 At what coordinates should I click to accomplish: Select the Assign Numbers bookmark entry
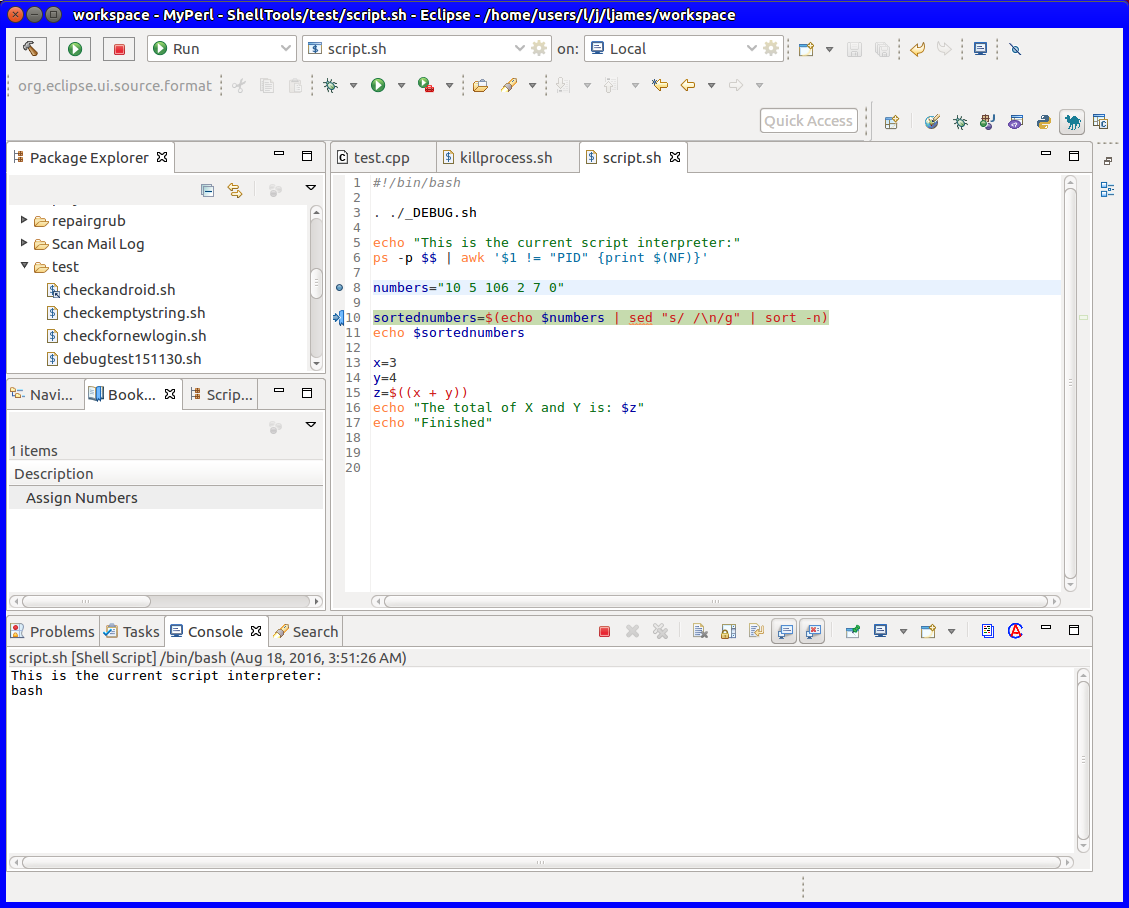tap(166, 498)
